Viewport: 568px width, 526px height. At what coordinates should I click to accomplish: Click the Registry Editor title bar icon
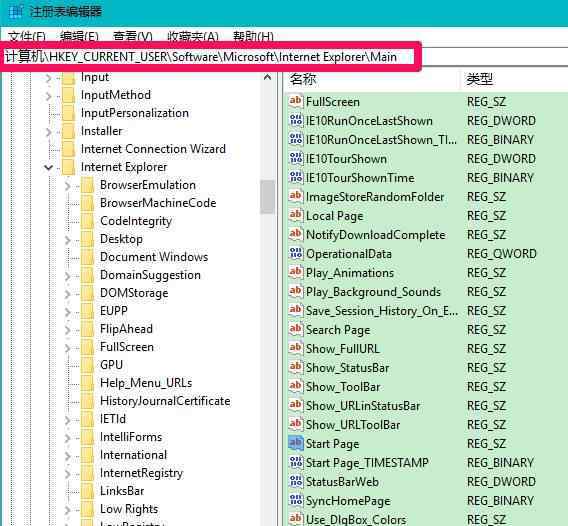pyautogui.click(x=15, y=12)
